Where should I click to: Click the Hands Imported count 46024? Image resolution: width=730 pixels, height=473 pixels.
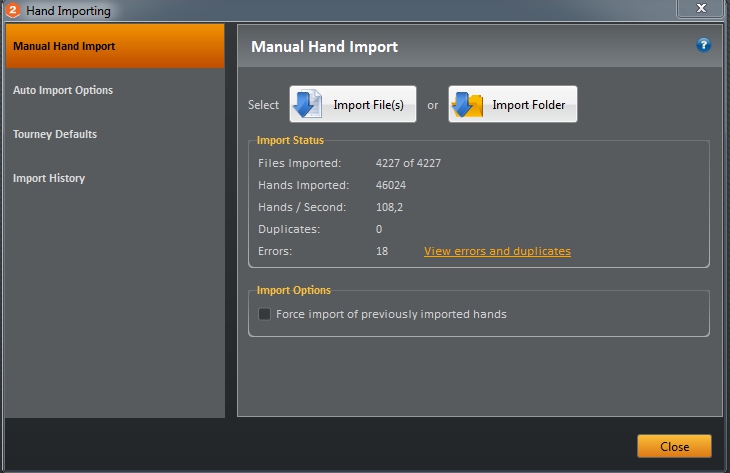[x=390, y=185]
